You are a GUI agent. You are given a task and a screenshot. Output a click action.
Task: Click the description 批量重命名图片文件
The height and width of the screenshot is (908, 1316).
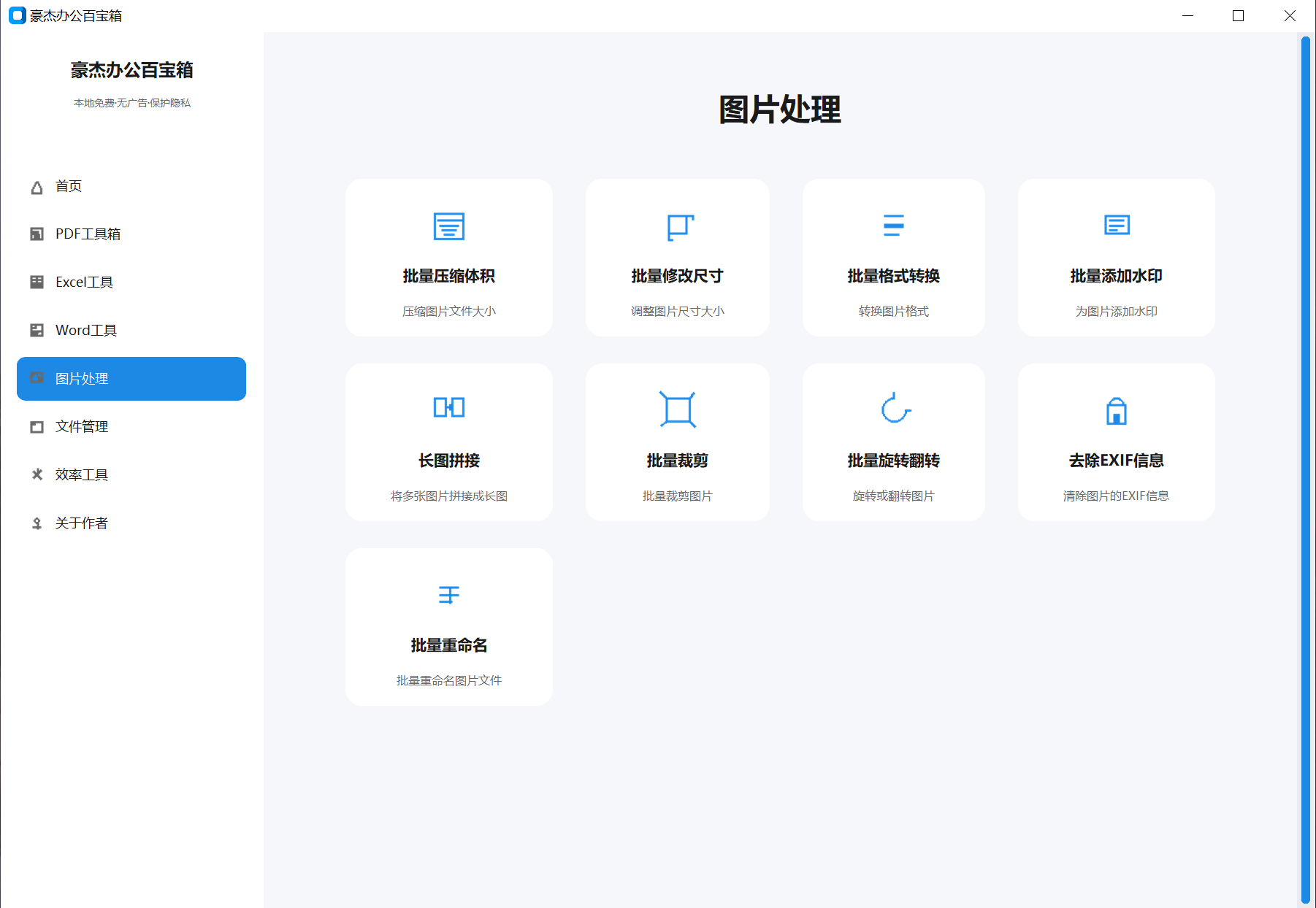click(x=449, y=681)
